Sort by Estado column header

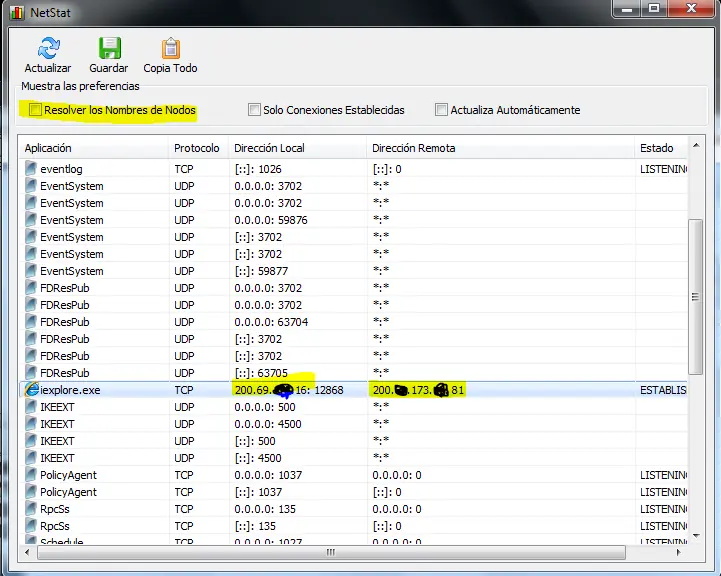tap(661, 148)
